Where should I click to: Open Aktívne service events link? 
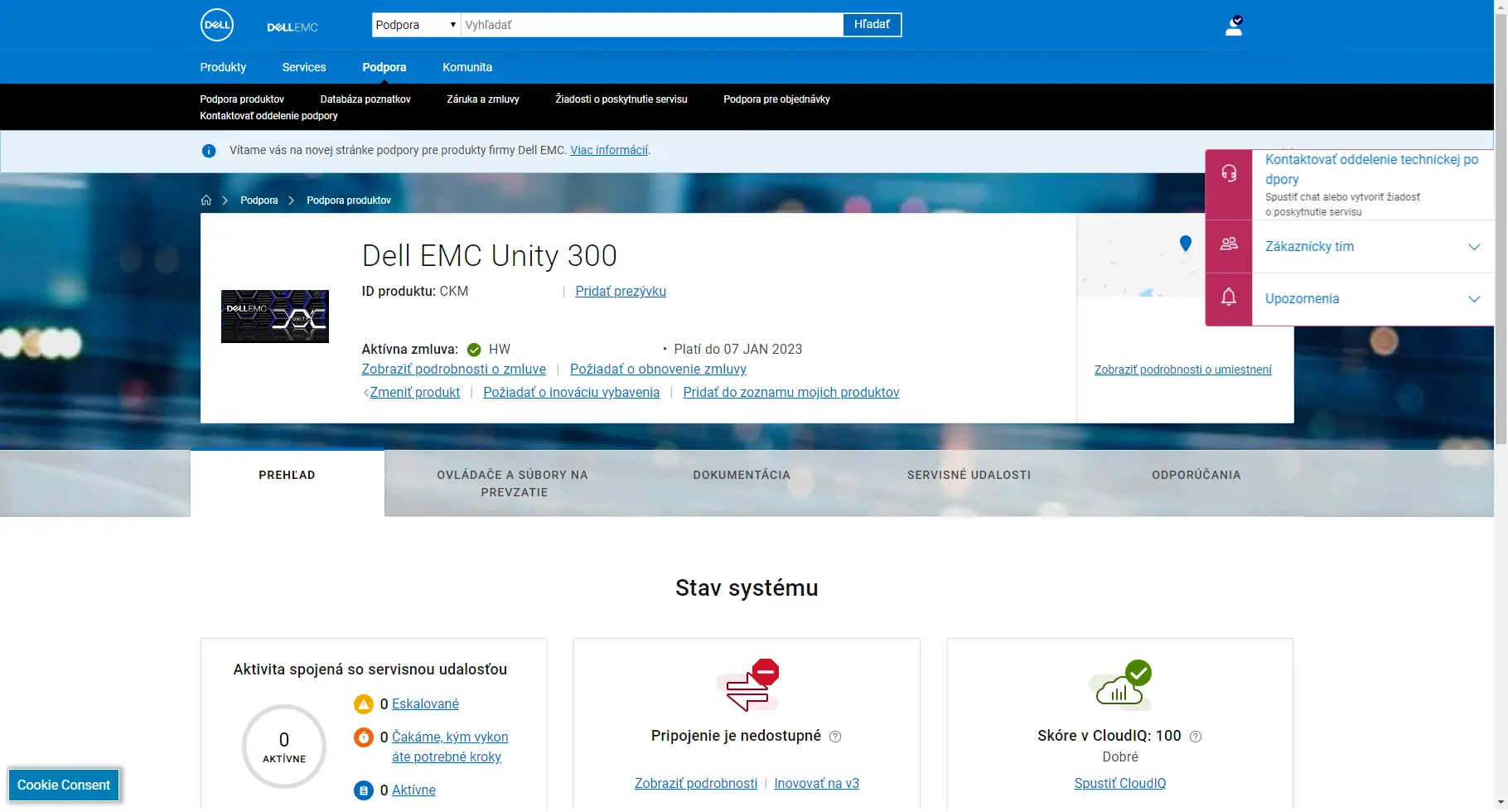click(413, 790)
